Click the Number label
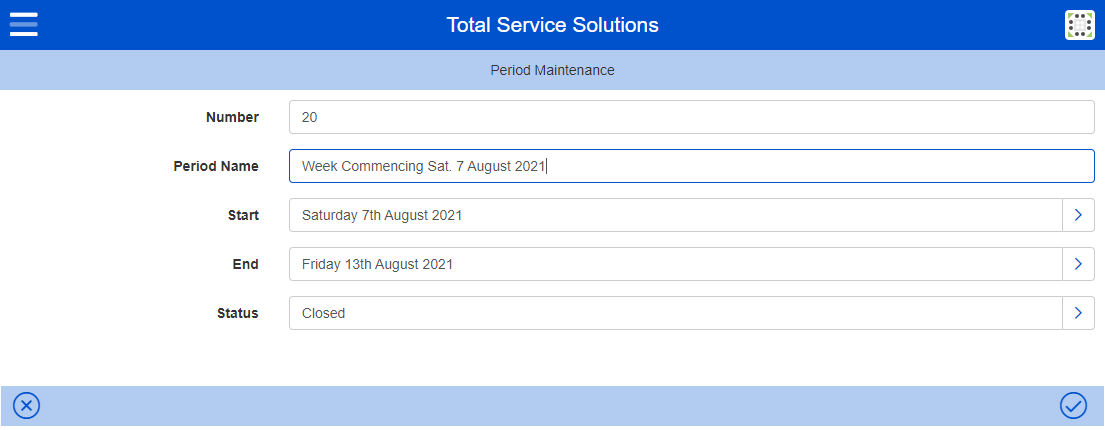Screen dimensions: 1105x430 (232, 117)
